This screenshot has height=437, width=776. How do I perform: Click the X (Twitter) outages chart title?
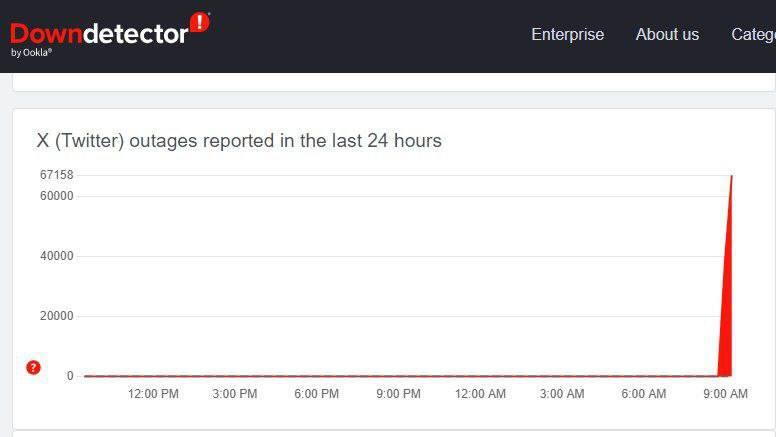point(239,141)
